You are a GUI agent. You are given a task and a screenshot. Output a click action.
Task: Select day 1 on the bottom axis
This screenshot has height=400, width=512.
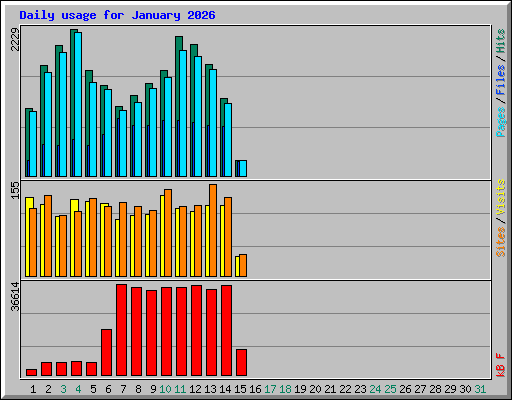33,389
